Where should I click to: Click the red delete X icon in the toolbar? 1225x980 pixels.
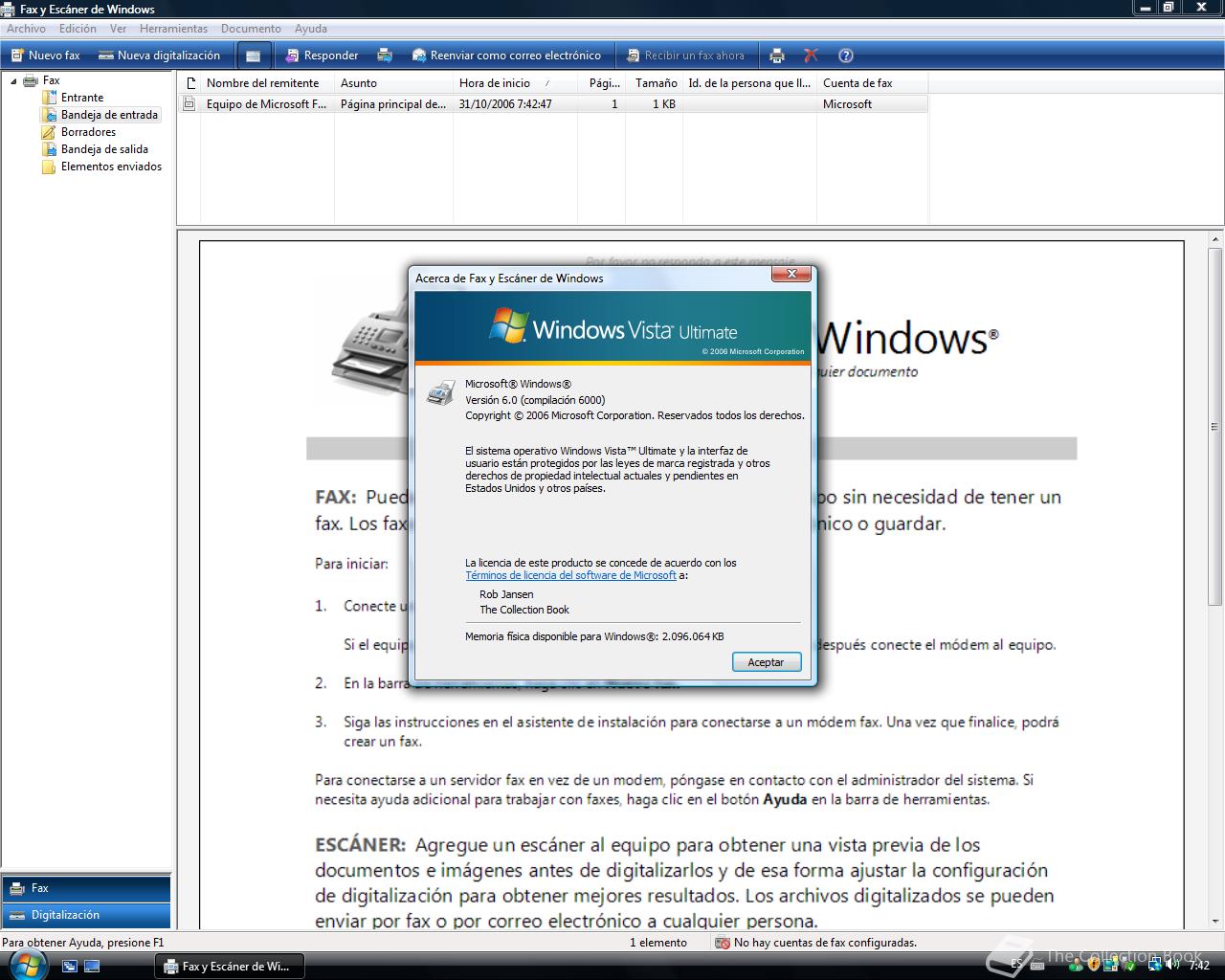tap(811, 56)
